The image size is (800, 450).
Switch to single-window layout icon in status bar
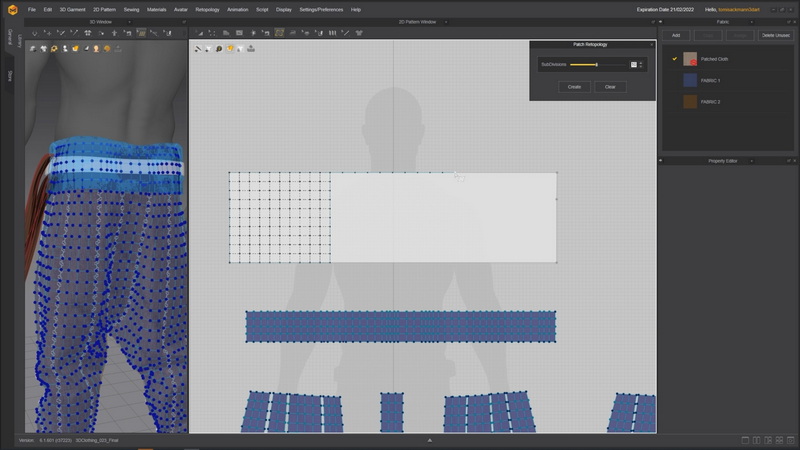click(x=745, y=440)
